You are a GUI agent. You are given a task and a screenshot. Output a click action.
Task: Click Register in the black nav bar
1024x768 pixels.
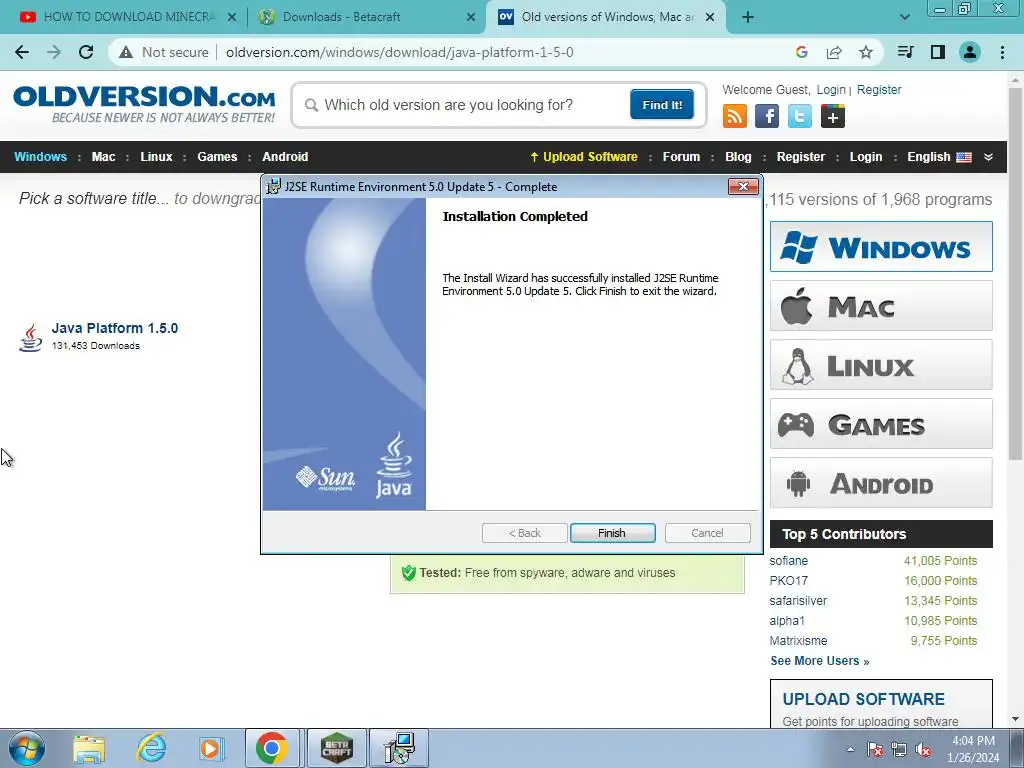click(801, 157)
